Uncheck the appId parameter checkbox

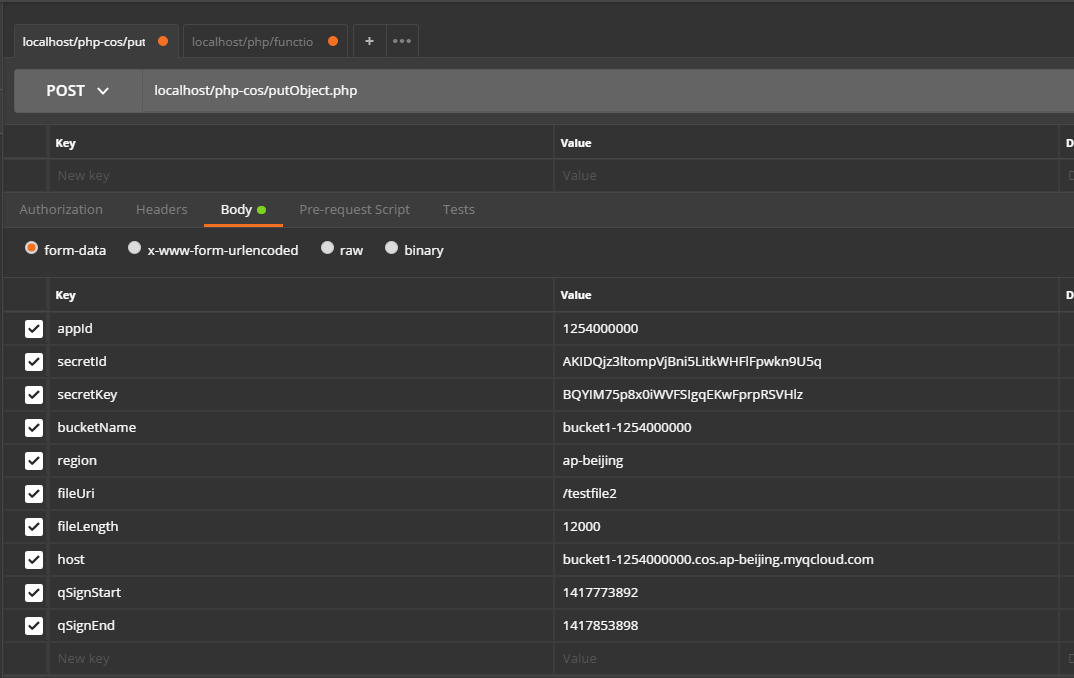coord(34,329)
